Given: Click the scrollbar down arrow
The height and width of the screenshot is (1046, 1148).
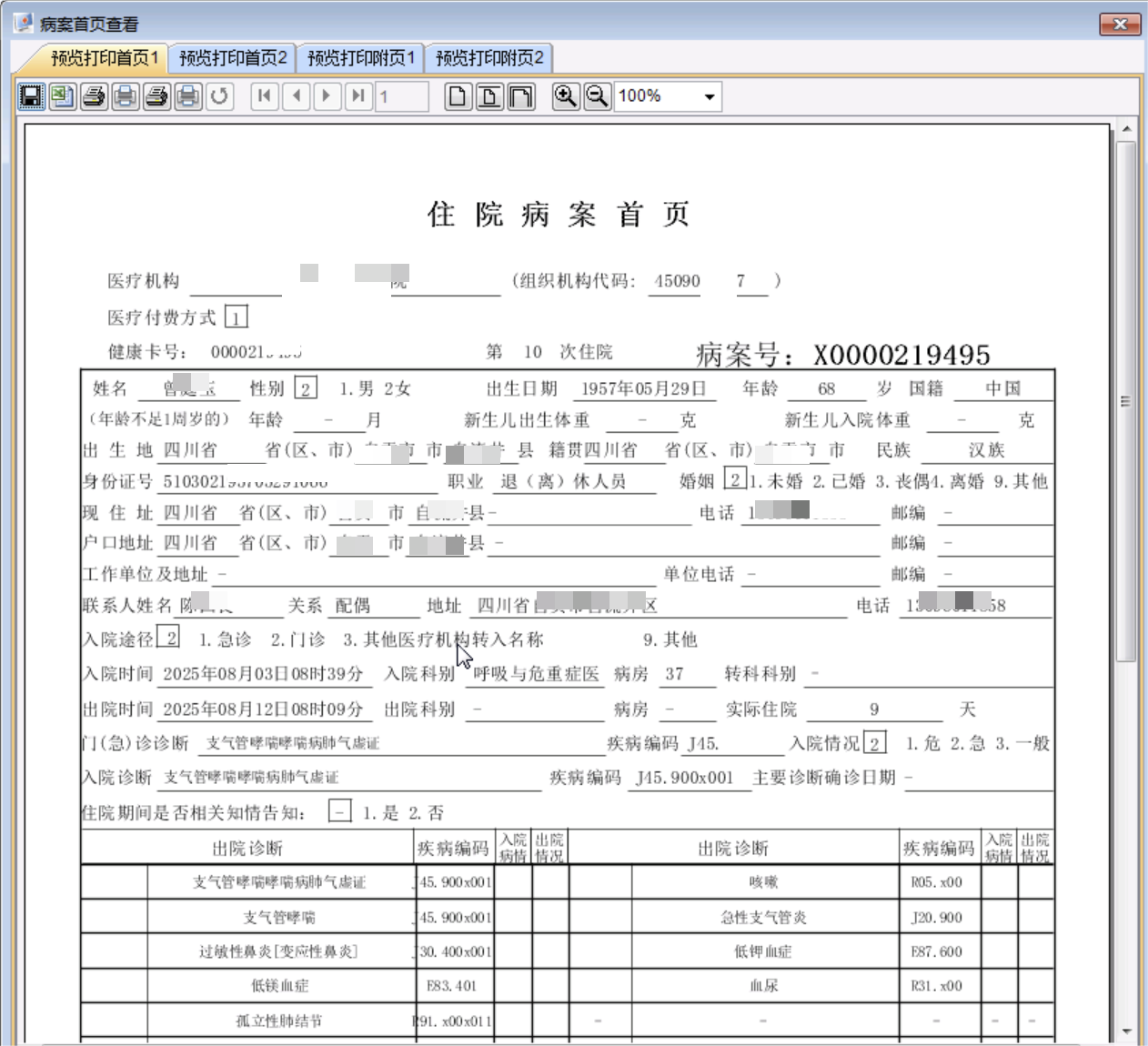Looking at the screenshot, I should [1127, 1031].
